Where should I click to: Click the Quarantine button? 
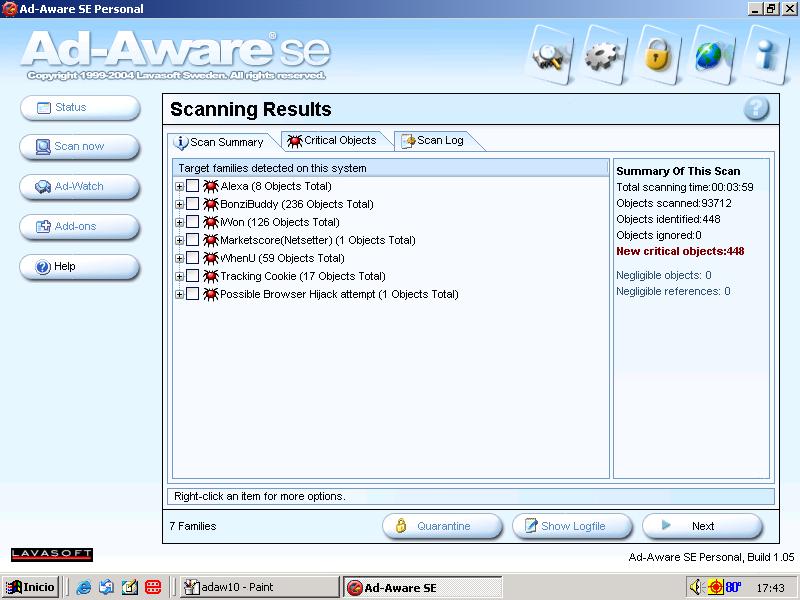click(442, 526)
